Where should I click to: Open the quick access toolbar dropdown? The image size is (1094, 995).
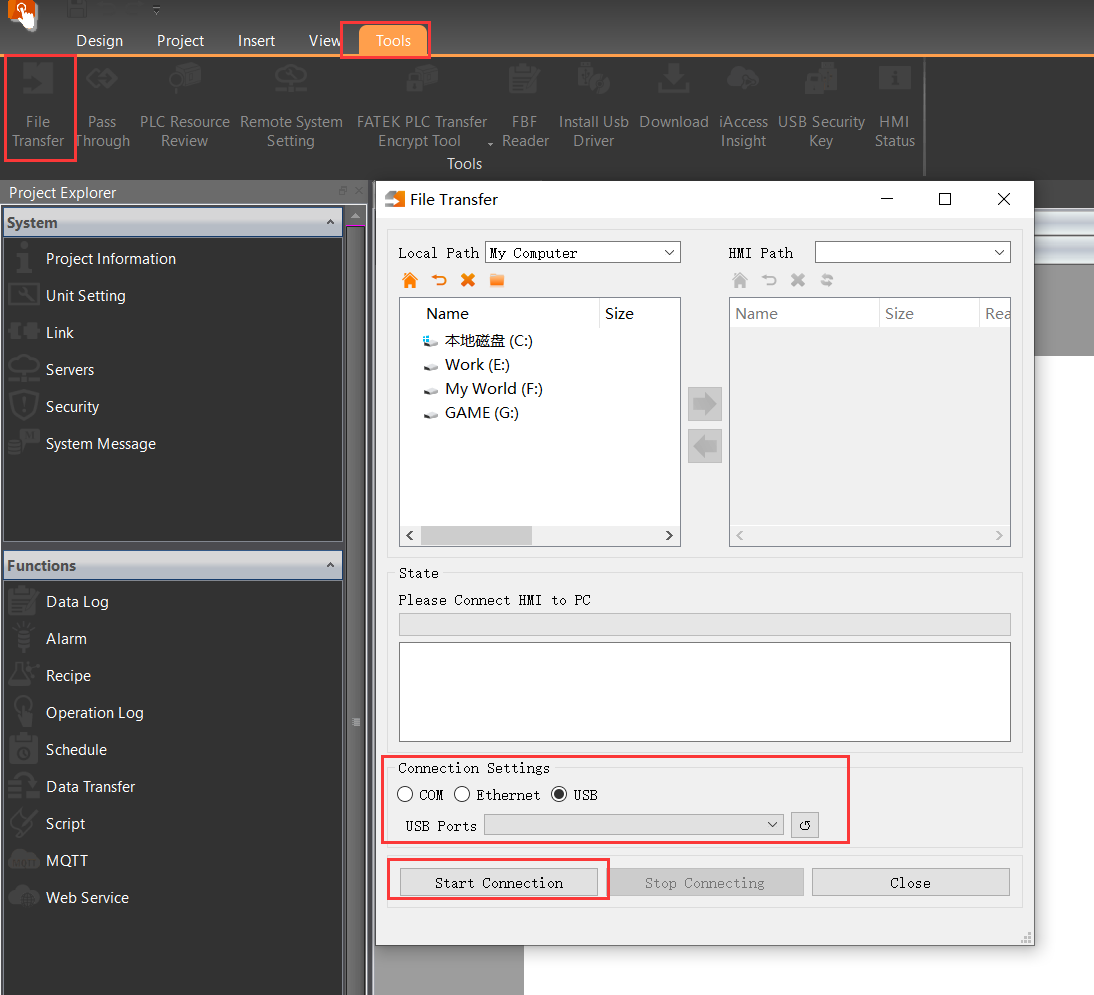click(x=156, y=10)
